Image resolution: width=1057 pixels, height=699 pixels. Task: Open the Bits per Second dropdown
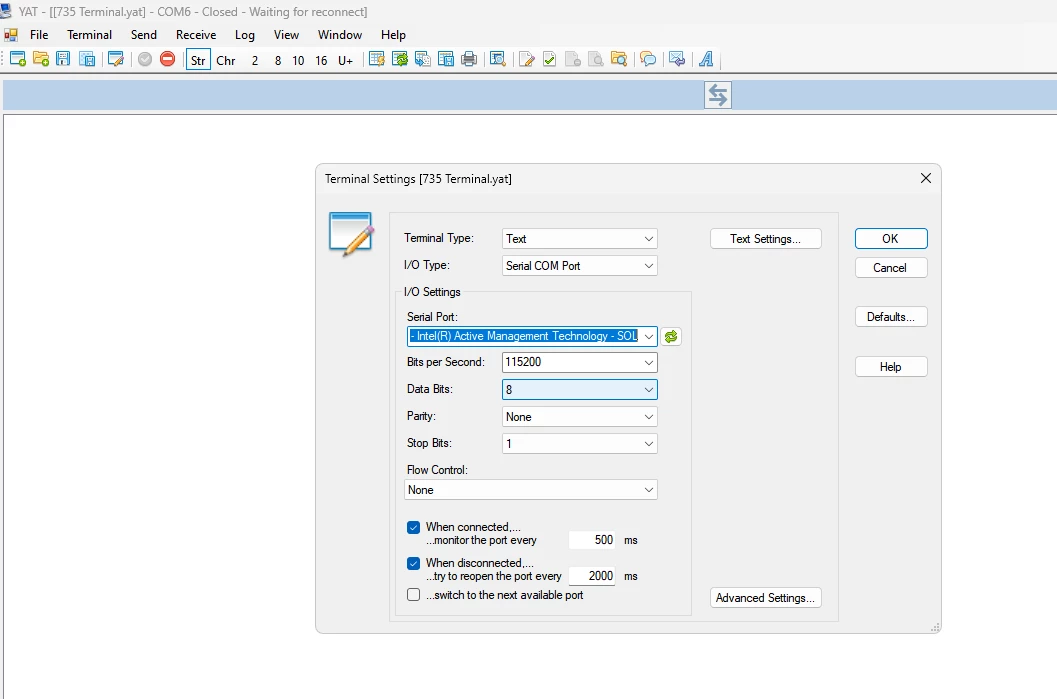[x=580, y=362]
